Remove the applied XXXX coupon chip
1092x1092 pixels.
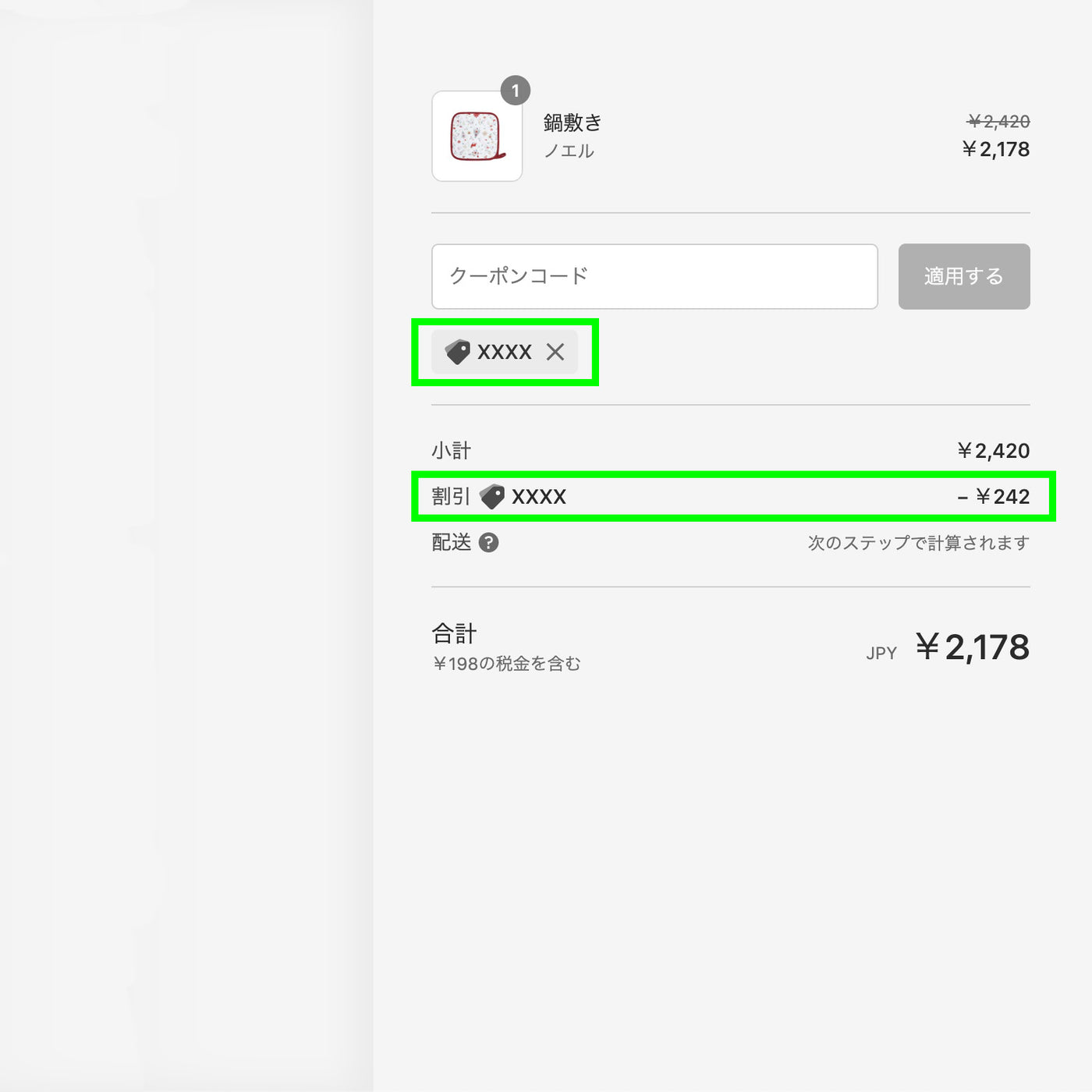(x=555, y=352)
